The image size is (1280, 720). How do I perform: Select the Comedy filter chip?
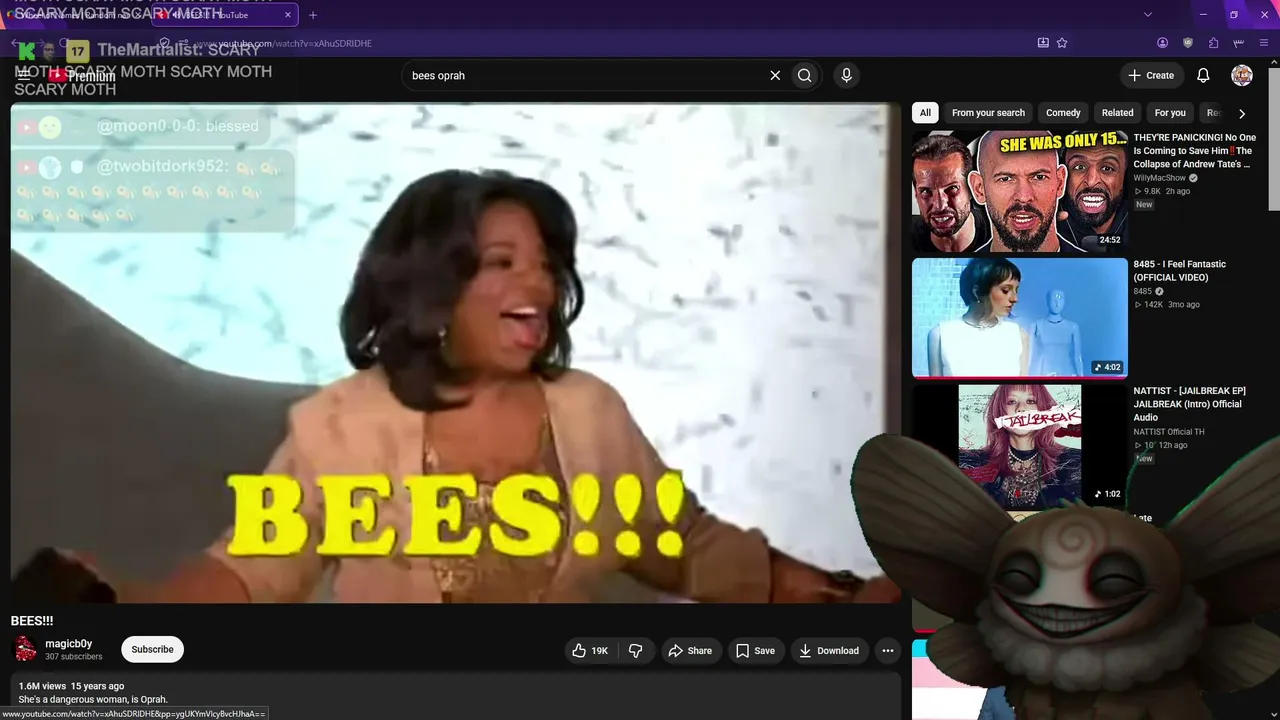point(1063,113)
